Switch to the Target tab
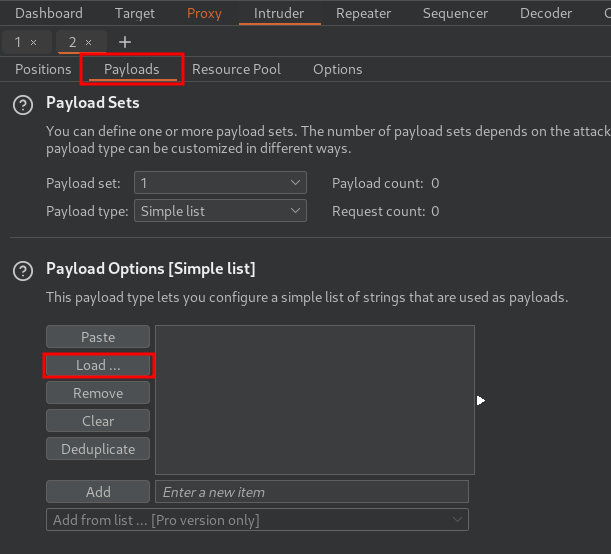This screenshot has width=611, height=554. tap(135, 13)
